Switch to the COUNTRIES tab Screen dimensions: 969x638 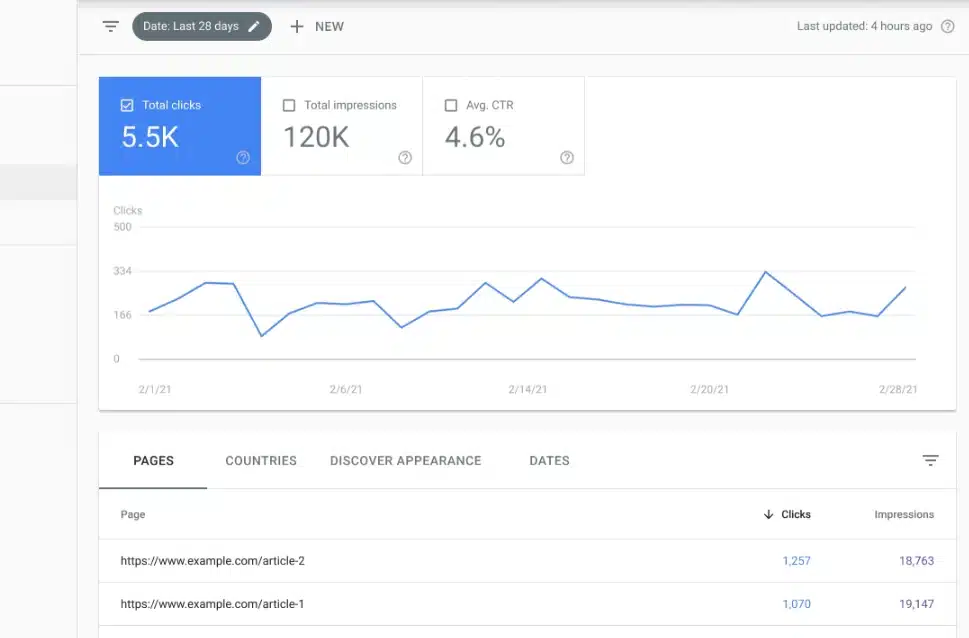260,460
